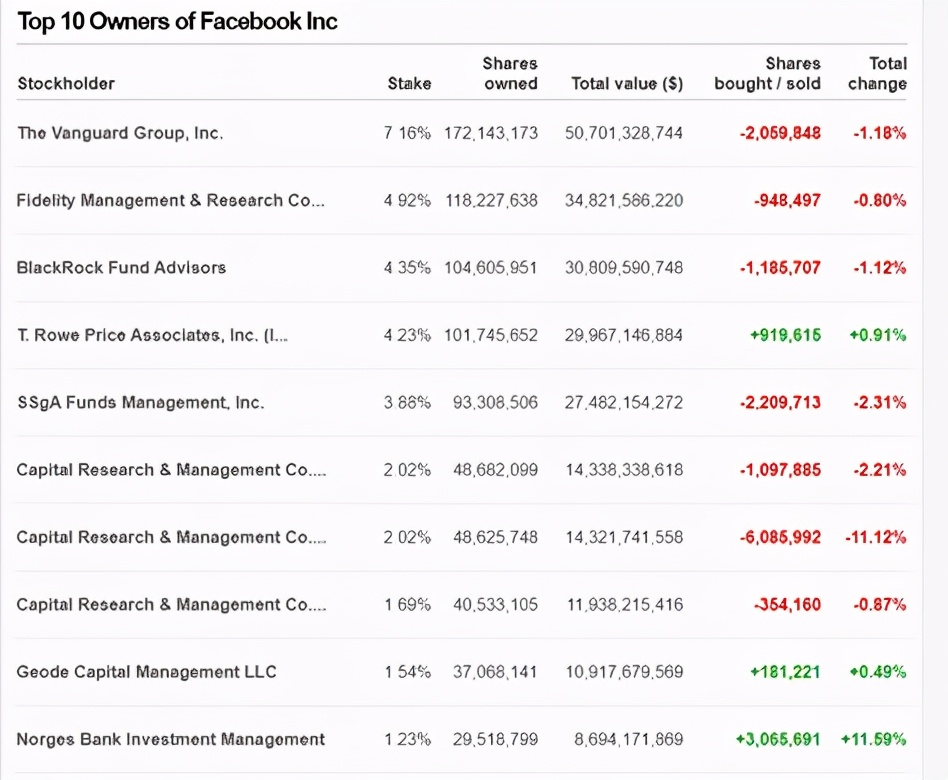Image resolution: width=948 pixels, height=780 pixels.
Task: Click Shares bought / sold header
Action: pyautogui.click(x=767, y=74)
